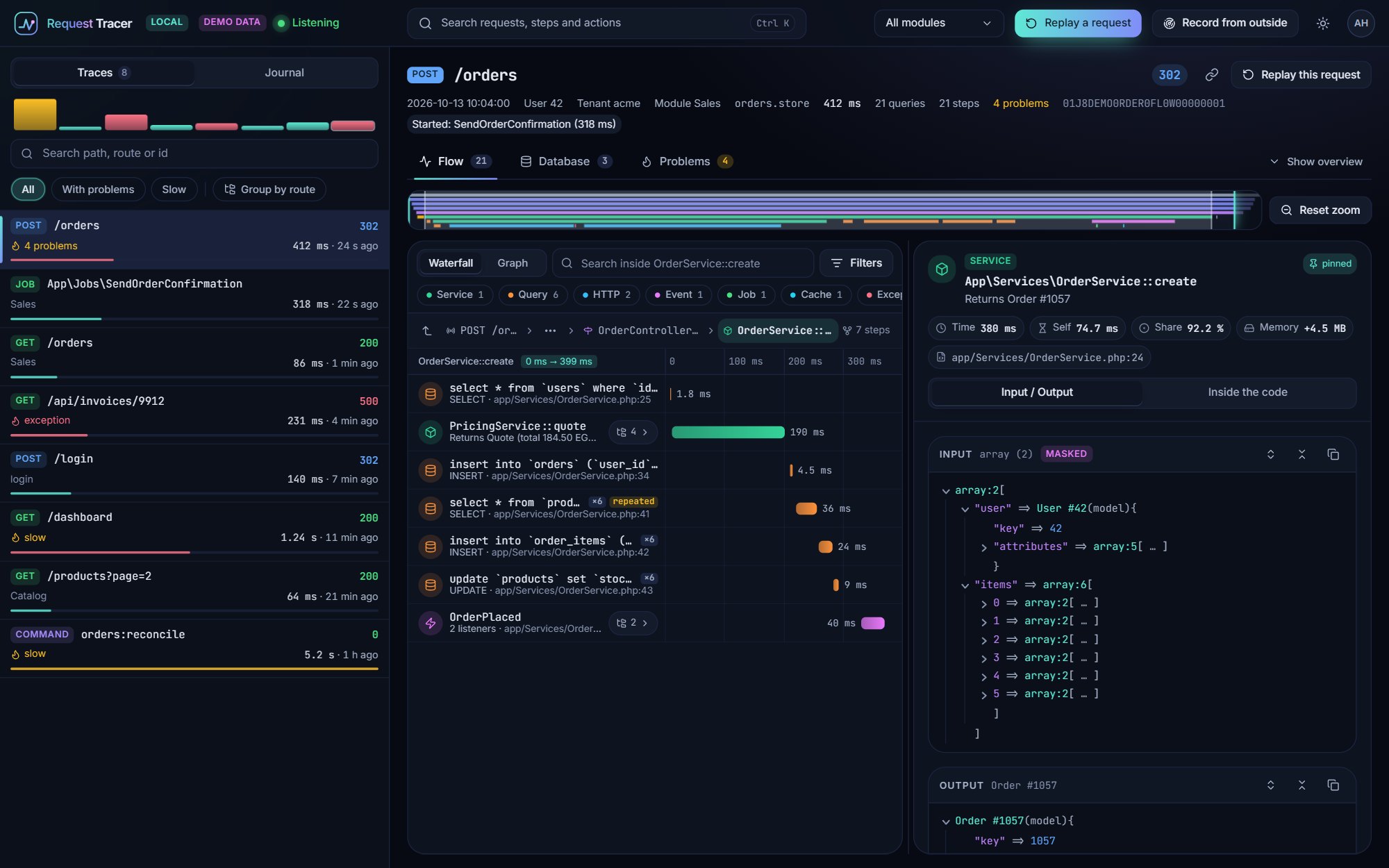Select the GET /api/invoices/9912 trace

tap(194, 415)
